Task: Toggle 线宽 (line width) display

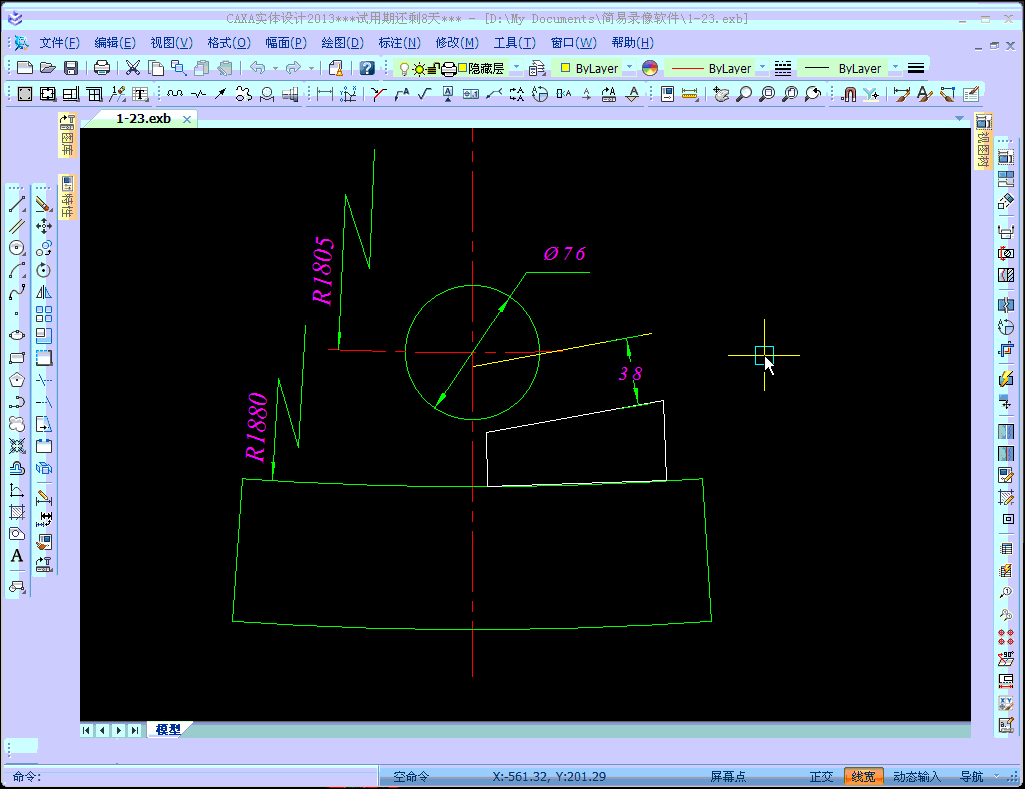Action: [x=863, y=776]
